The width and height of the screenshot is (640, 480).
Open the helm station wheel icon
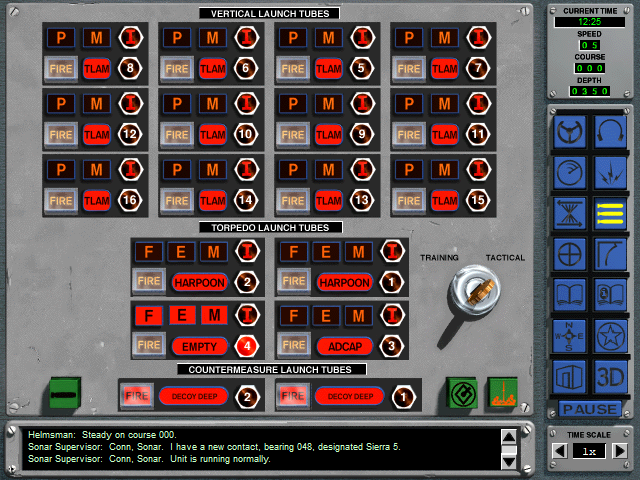pyautogui.click(x=570, y=131)
